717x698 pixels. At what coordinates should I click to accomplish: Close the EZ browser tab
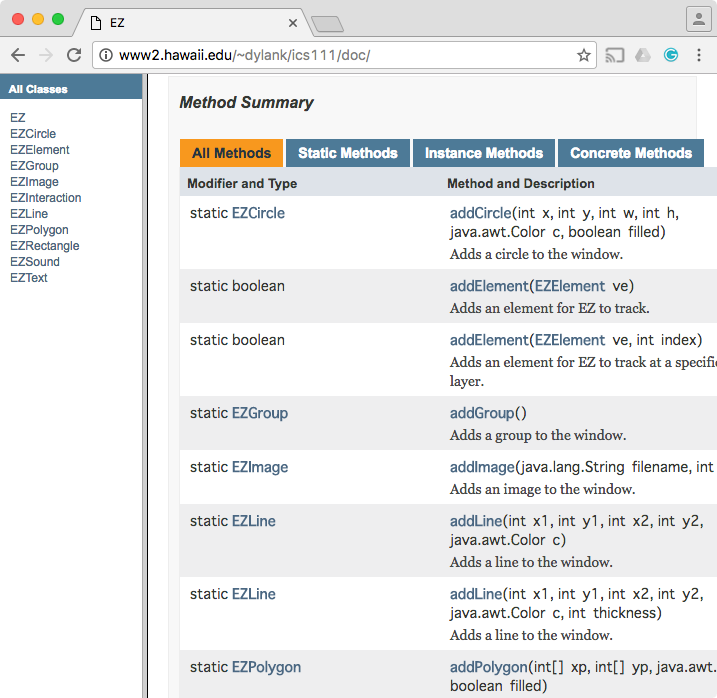coord(293,22)
